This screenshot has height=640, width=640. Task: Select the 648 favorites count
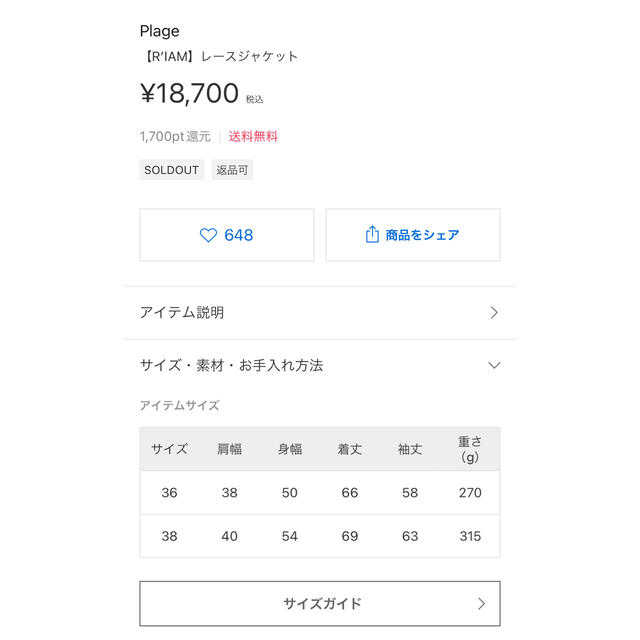(239, 235)
